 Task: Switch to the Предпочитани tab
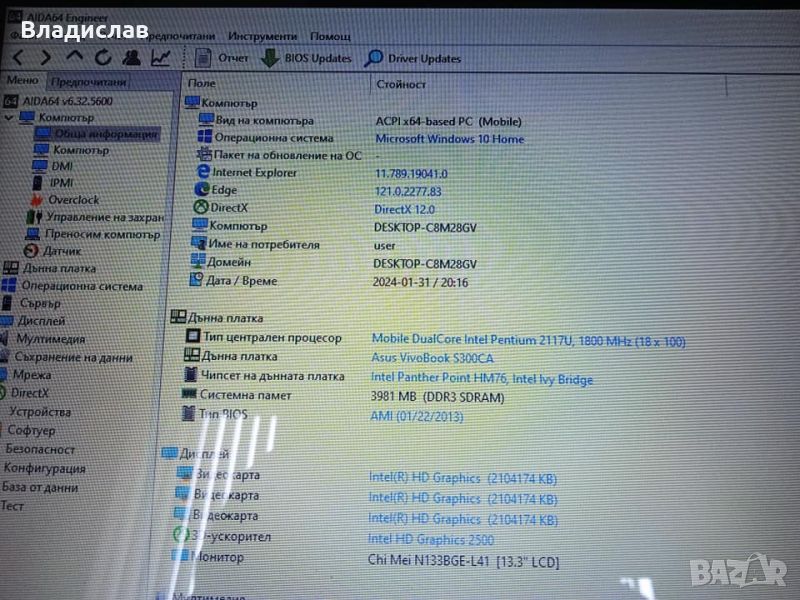click(88, 82)
